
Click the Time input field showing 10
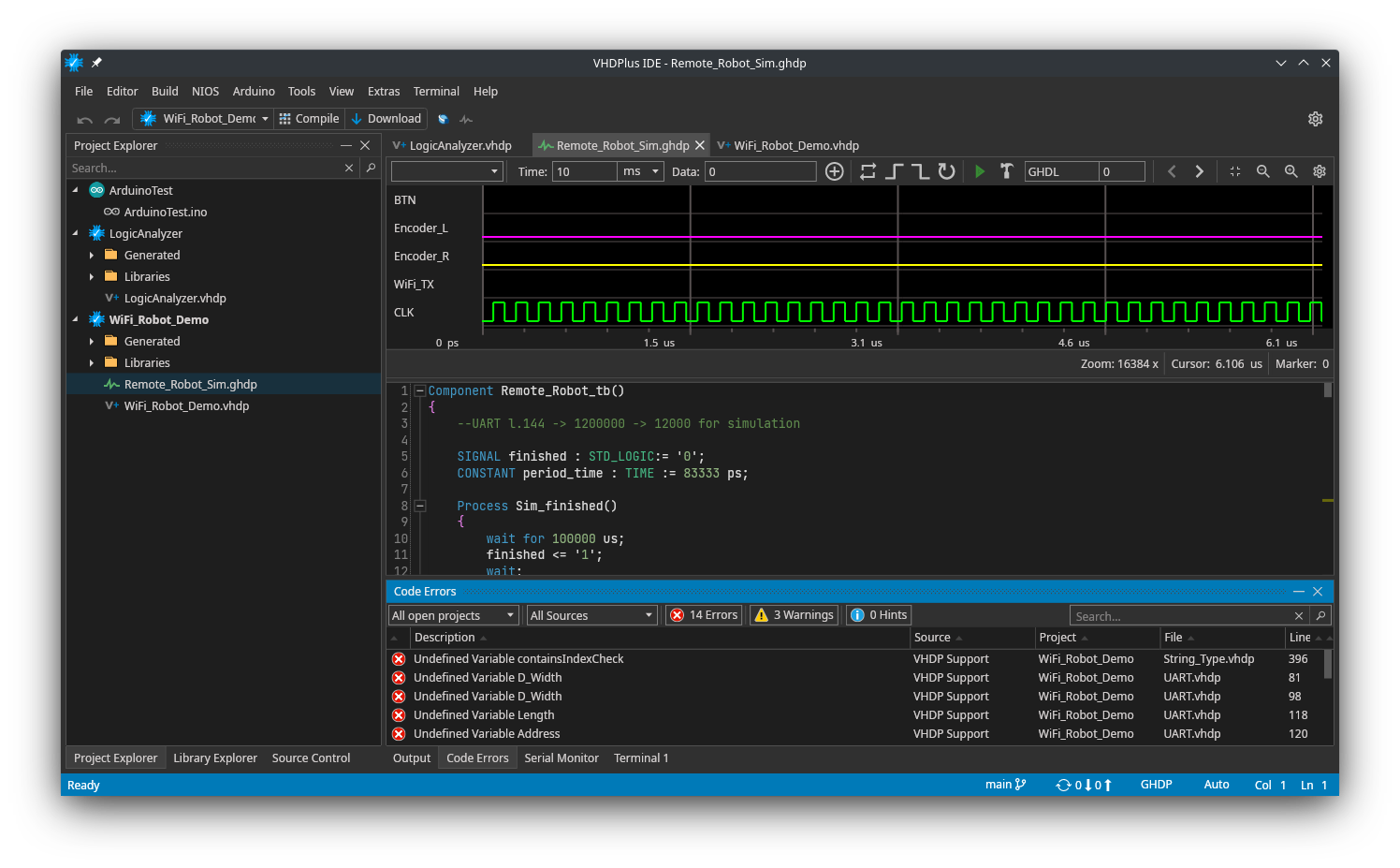(x=584, y=171)
